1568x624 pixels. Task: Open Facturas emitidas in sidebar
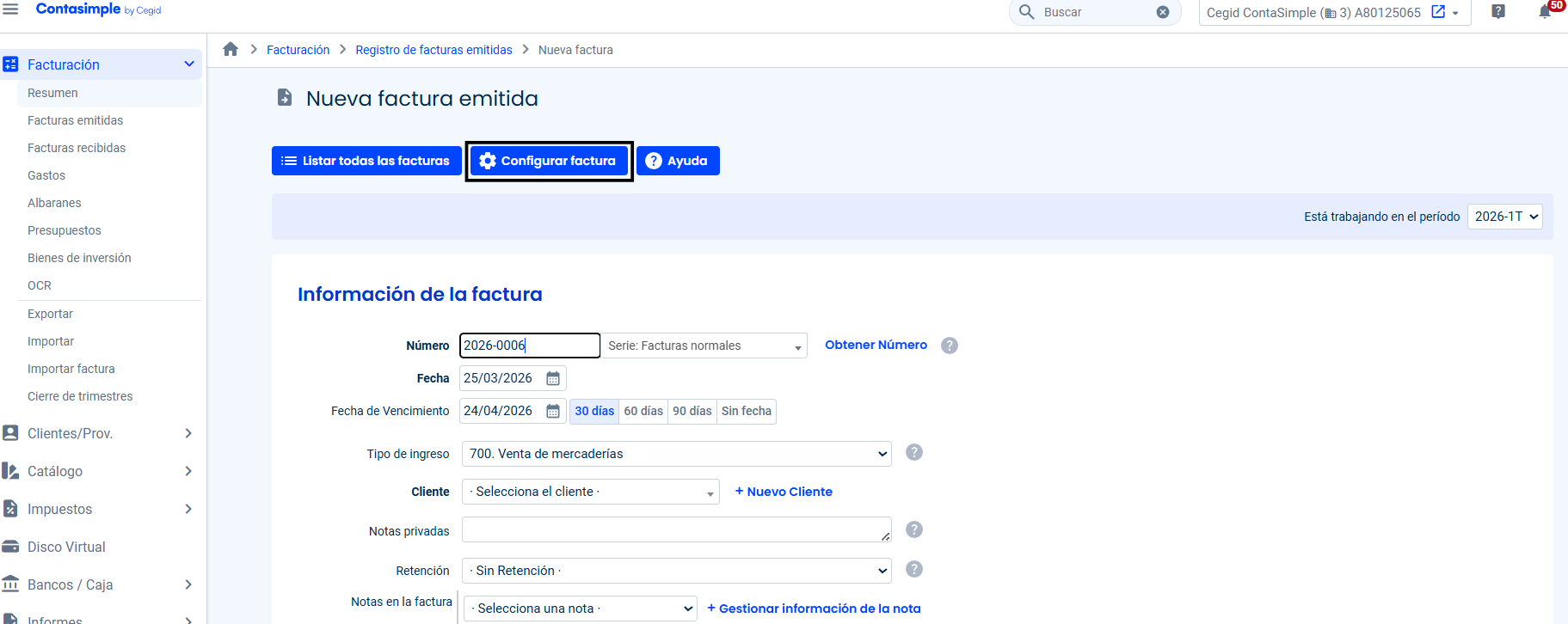[x=75, y=120]
